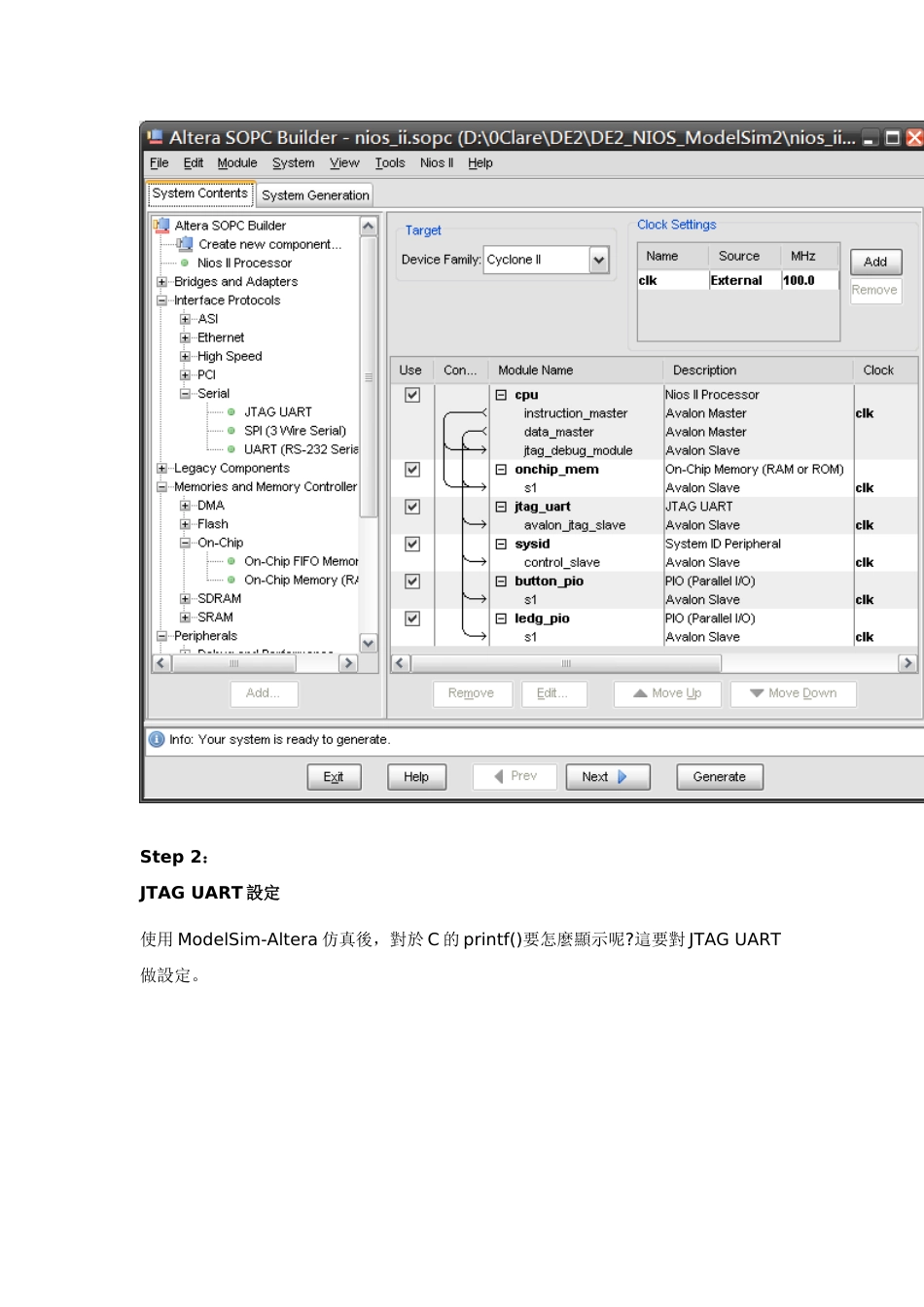Click the info icon in status message
Screen dimensions: 924x1307
point(157,739)
